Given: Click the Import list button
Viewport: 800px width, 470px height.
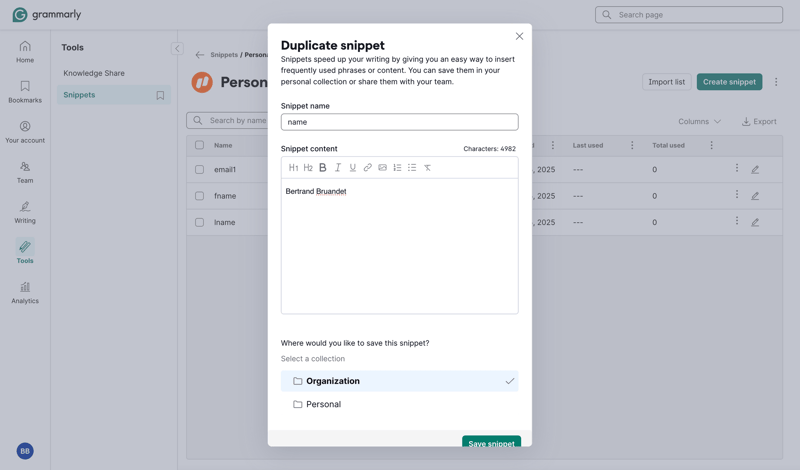Looking at the screenshot, I should click(667, 82).
